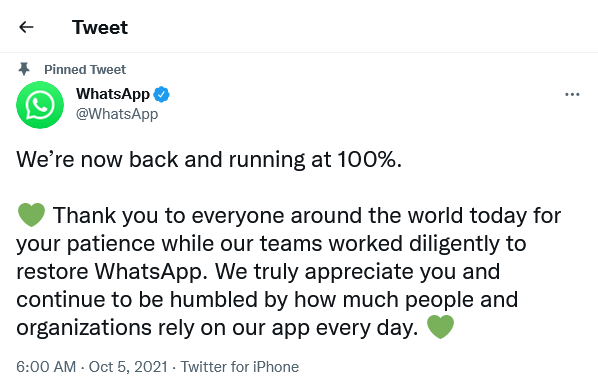This screenshot has width=598, height=391.
Task: Open the WhatsApp display name link
Action: [x=113, y=94]
